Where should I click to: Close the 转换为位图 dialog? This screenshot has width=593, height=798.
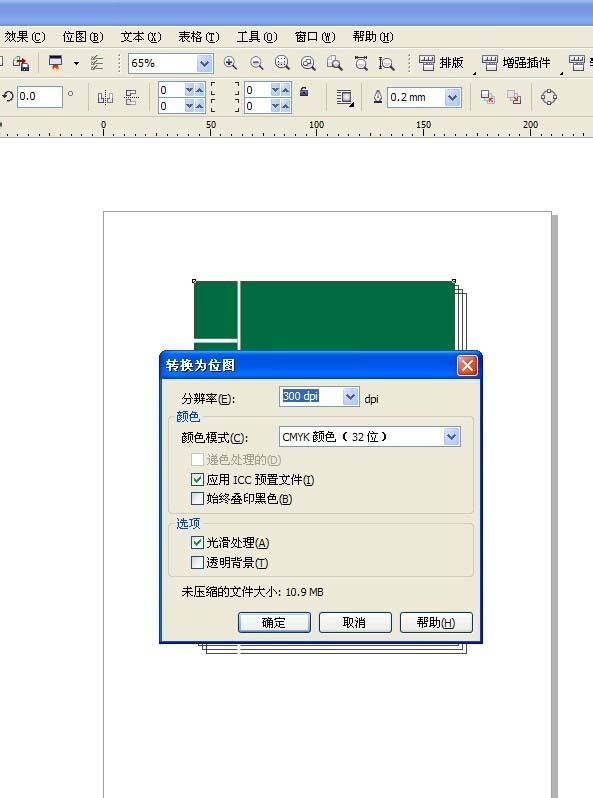click(467, 365)
